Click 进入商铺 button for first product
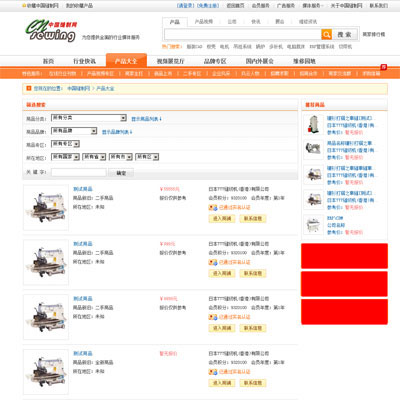This screenshot has height=400, width=400. coord(222,219)
